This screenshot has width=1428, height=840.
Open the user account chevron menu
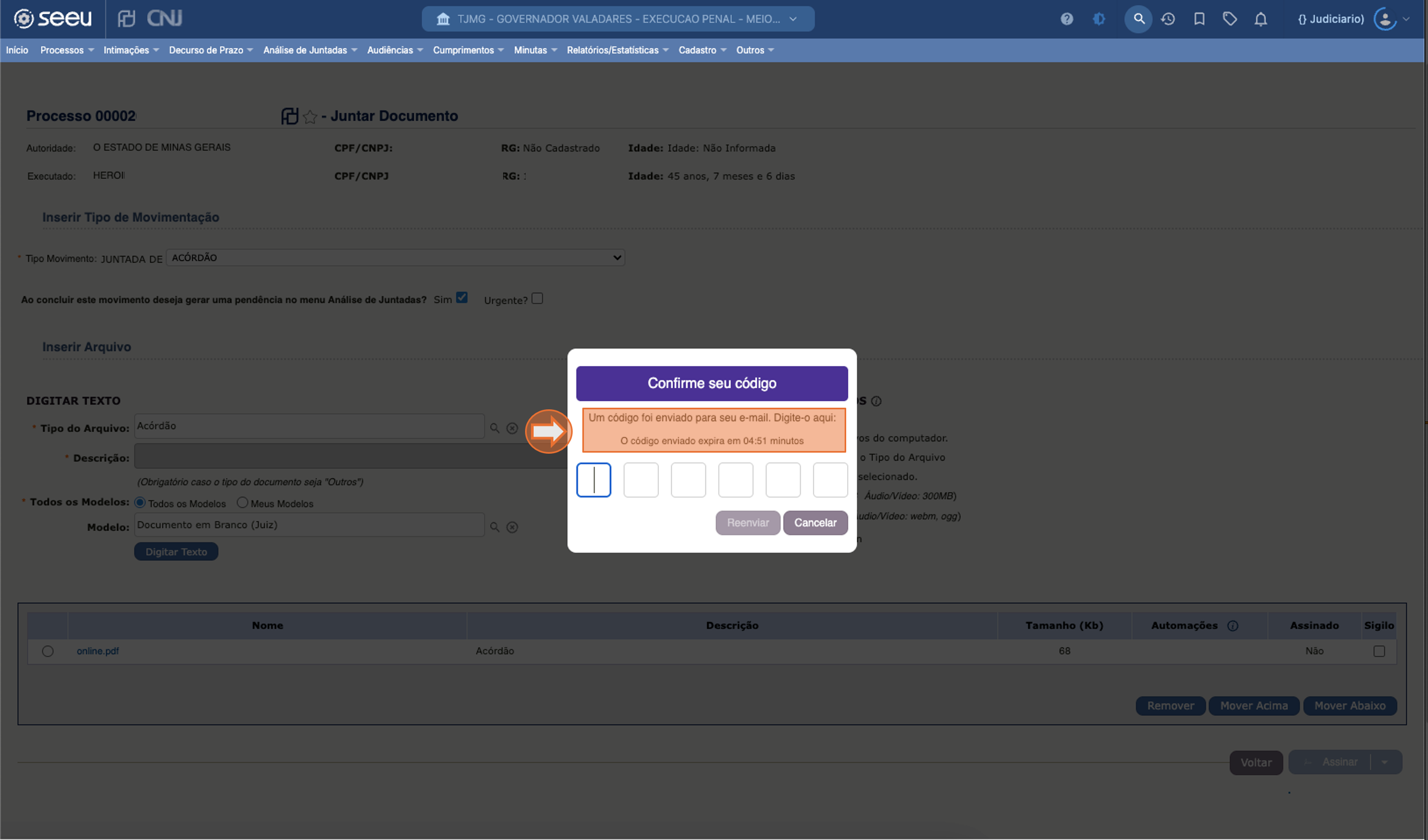[x=1405, y=19]
